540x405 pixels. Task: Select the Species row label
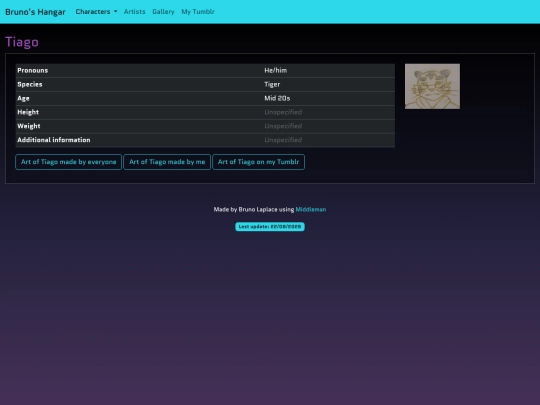coord(30,84)
